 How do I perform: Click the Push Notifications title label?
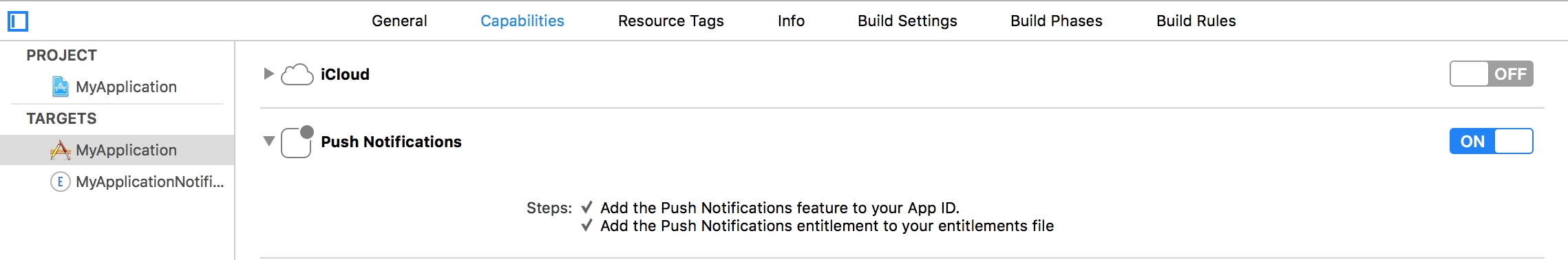pos(391,142)
